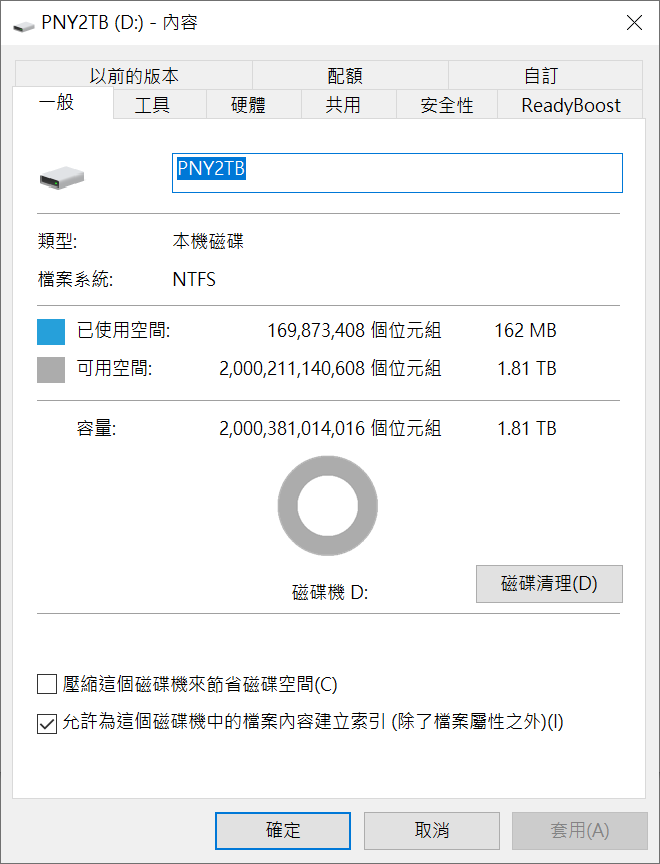Click the 磁碟清理(D) button
The image size is (660, 864).
point(549,584)
